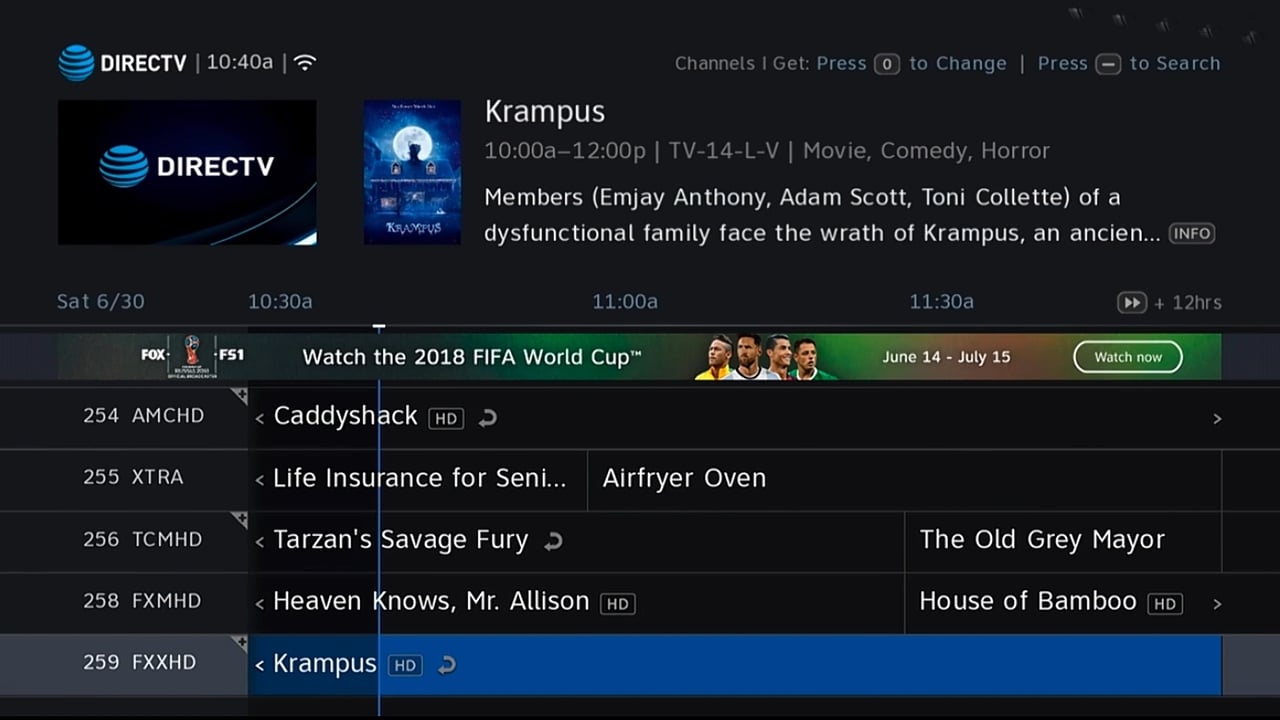Click the left arrow before Krampus in guide
The width and height of the screenshot is (1280, 720).
259,665
